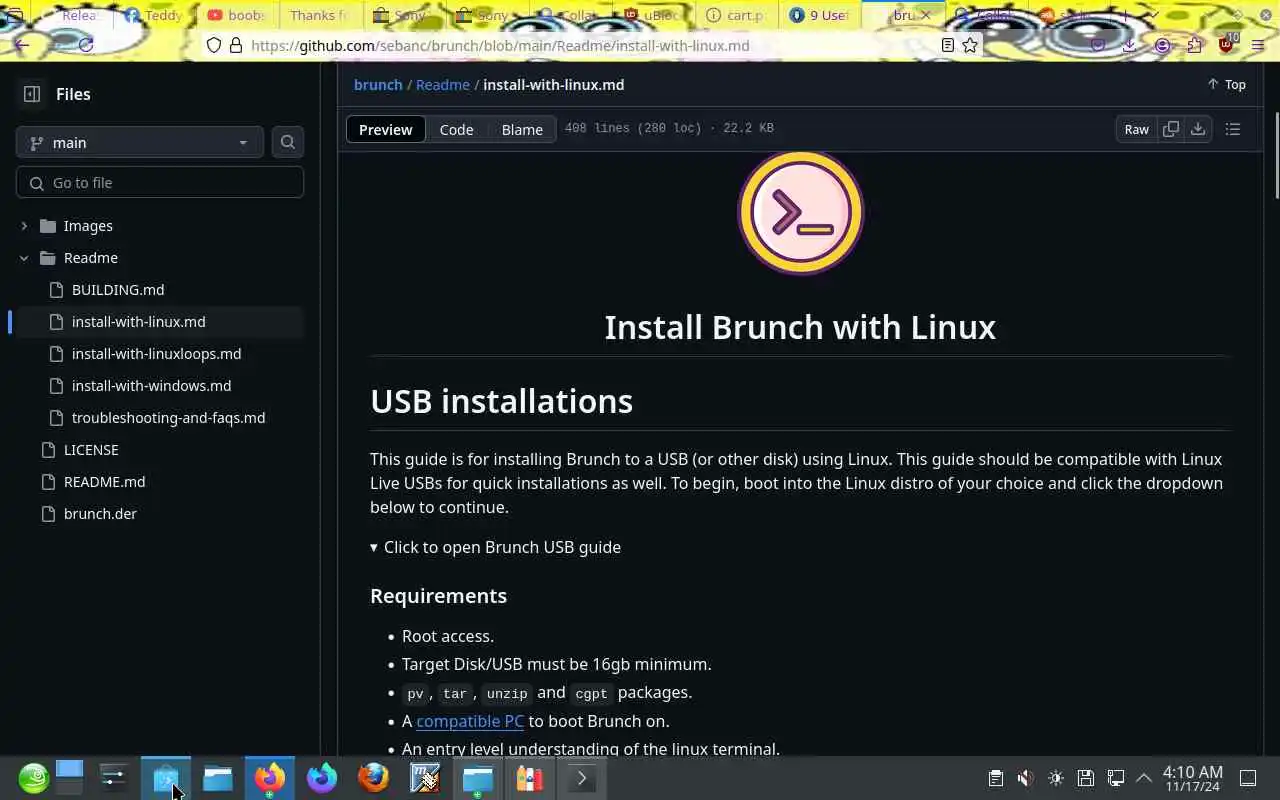
Task: Open the Konsole terminal taskbar icon
Action: pos(582,778)
